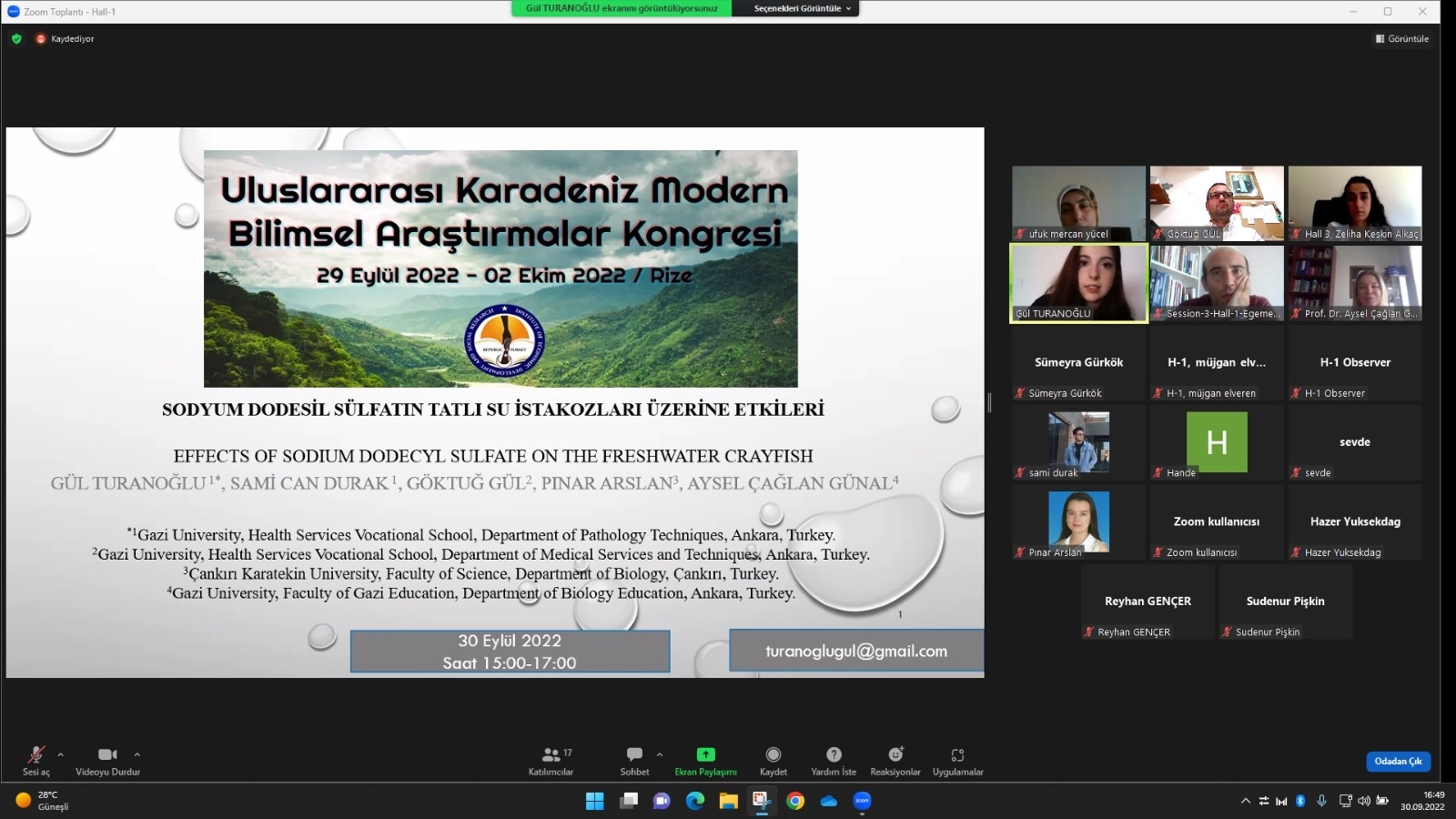Select Pınar Arslan participant tile

1078,521
